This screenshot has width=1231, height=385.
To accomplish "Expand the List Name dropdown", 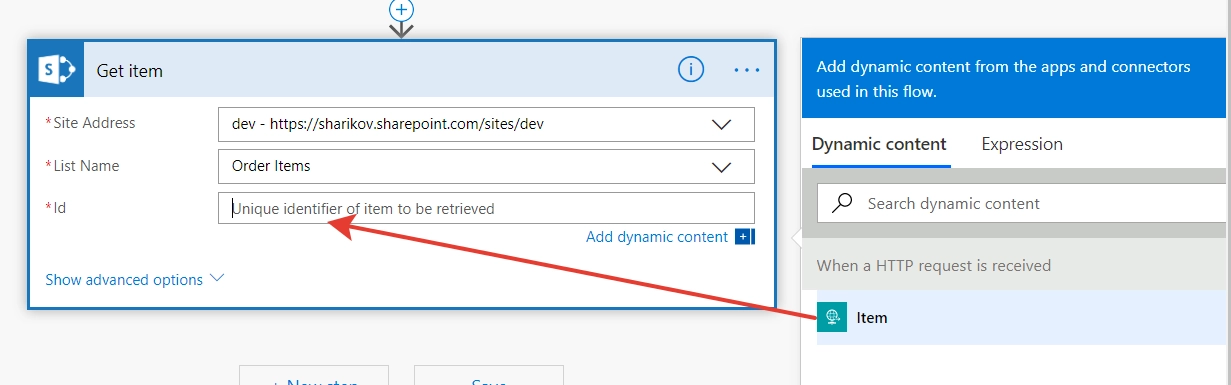I will (x=721, y=167).
